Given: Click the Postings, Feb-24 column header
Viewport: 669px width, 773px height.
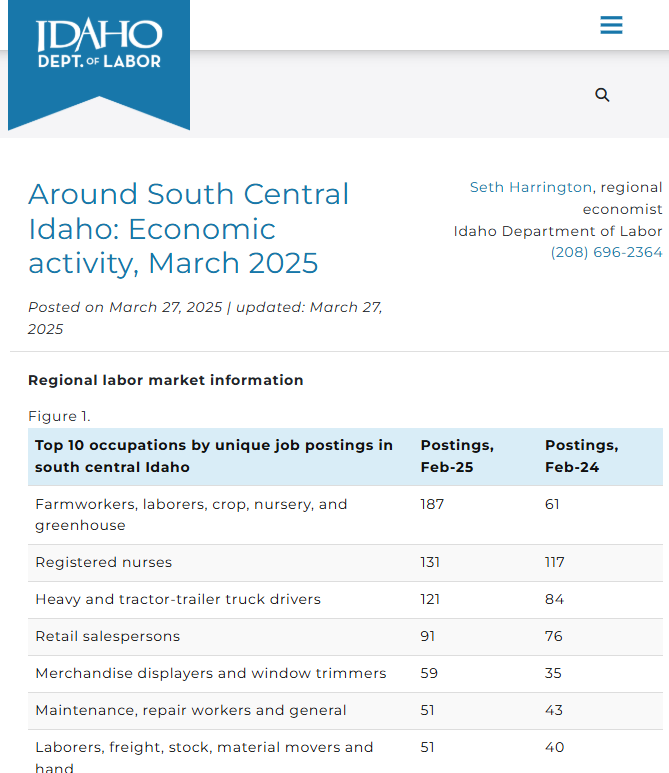Looking at the screenshot, I should [x=582, y=456].
